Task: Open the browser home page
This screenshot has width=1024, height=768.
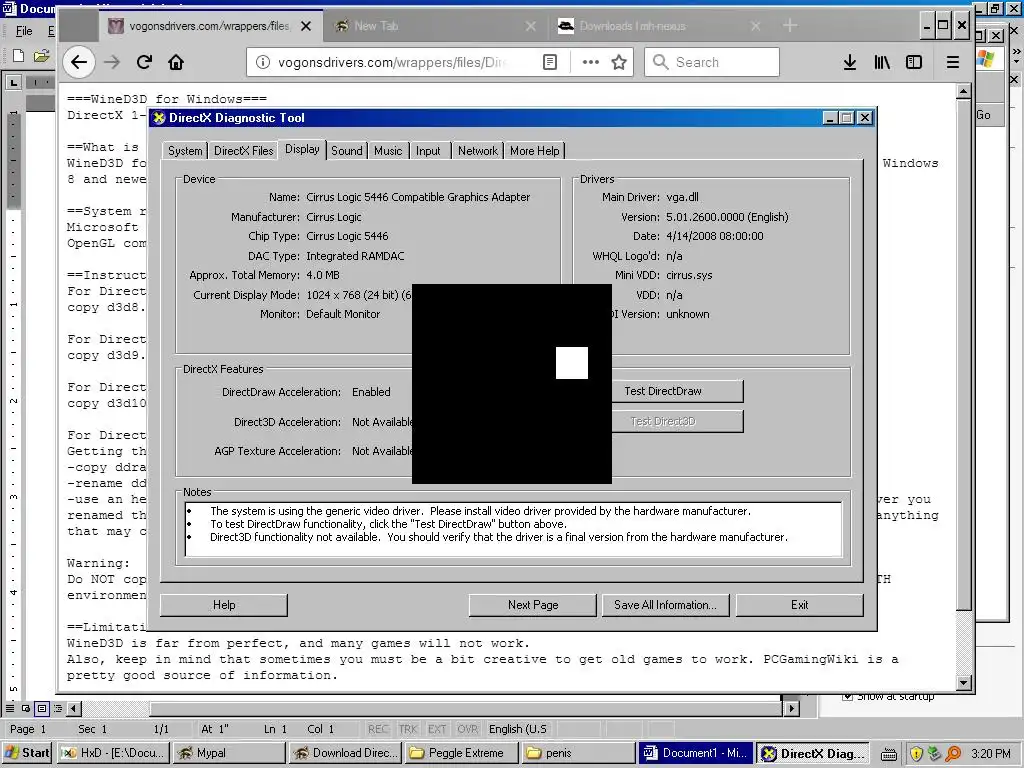Action: pos(176,62)
